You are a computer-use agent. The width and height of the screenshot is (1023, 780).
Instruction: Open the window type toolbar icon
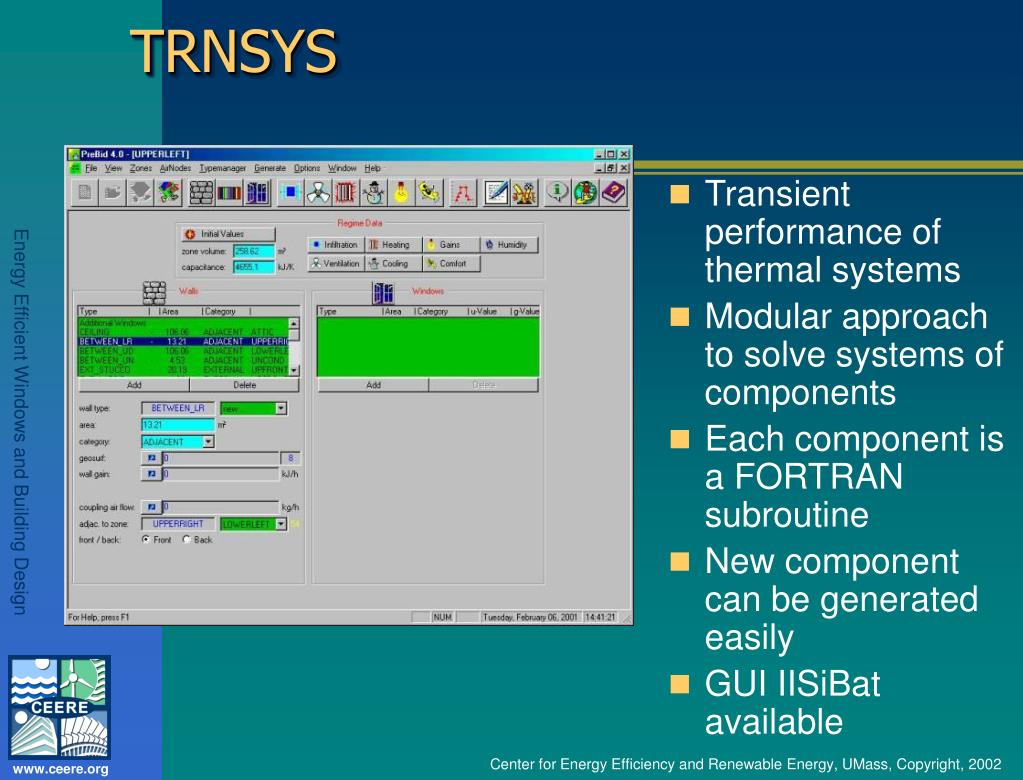[257, 193]
